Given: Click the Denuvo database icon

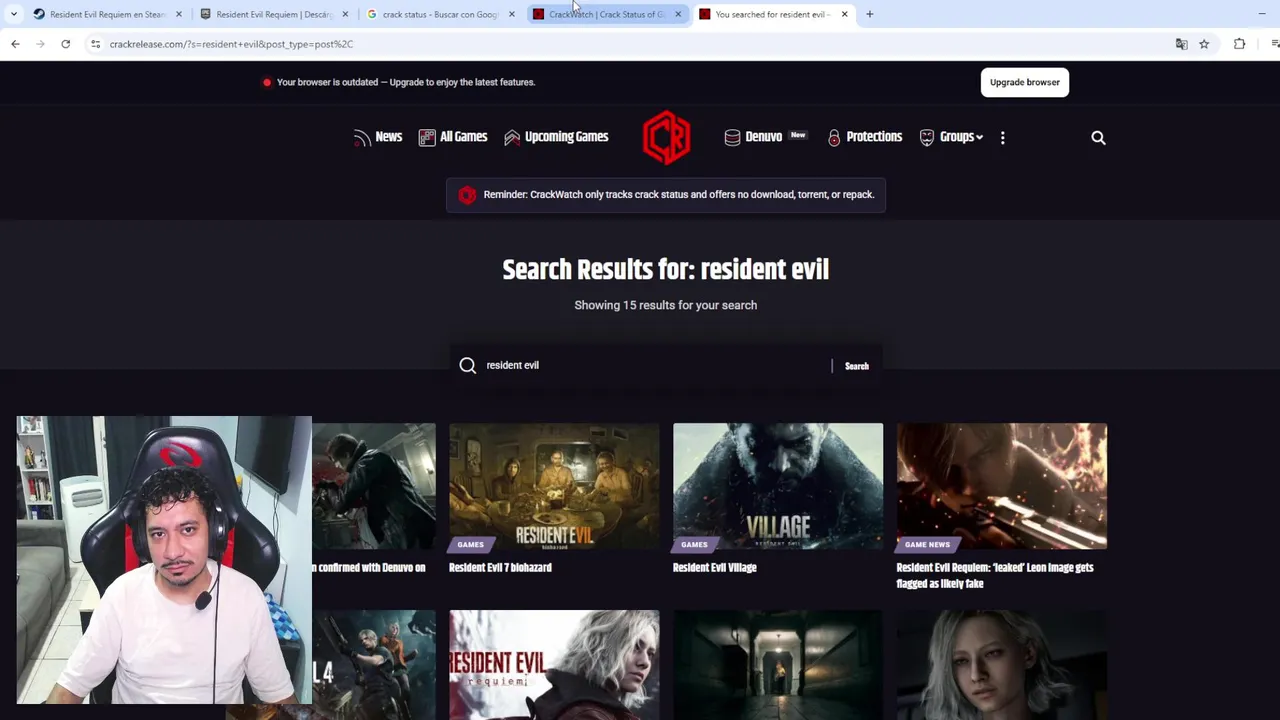Looking at the screenshot, I should coord(732,138).
